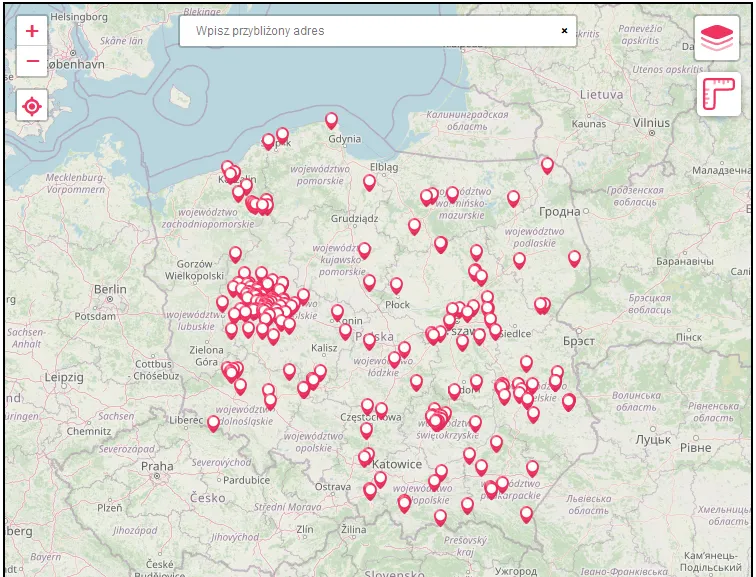Zoom out of the map
Screen dimensions: 756x577
click(32, 62)
